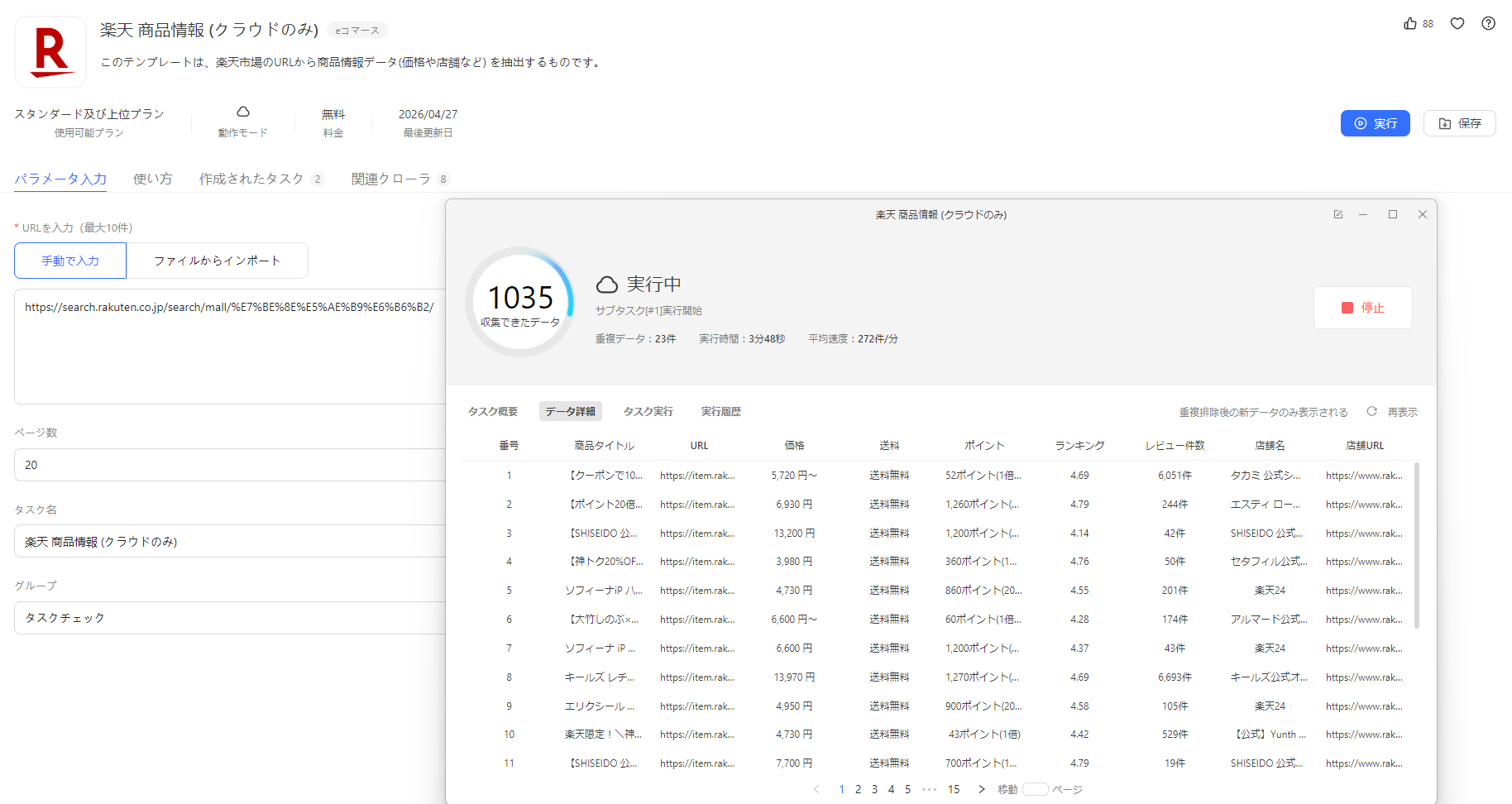
Task: Click shop name セタフィル公式 cell
Action: [x=1269, y=562]
